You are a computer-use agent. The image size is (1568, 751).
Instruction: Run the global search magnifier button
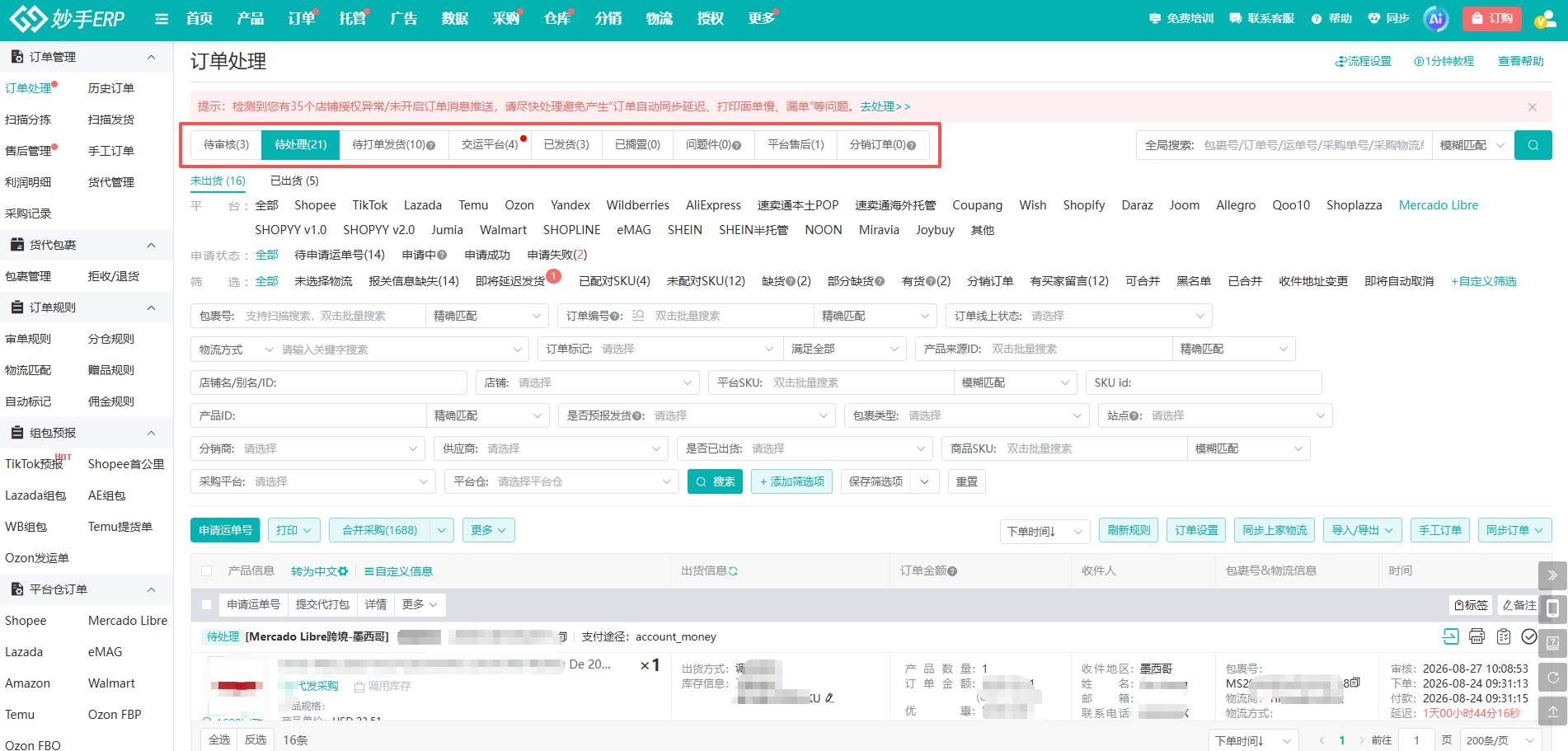pyautogui.click(x=1533, y=145)
